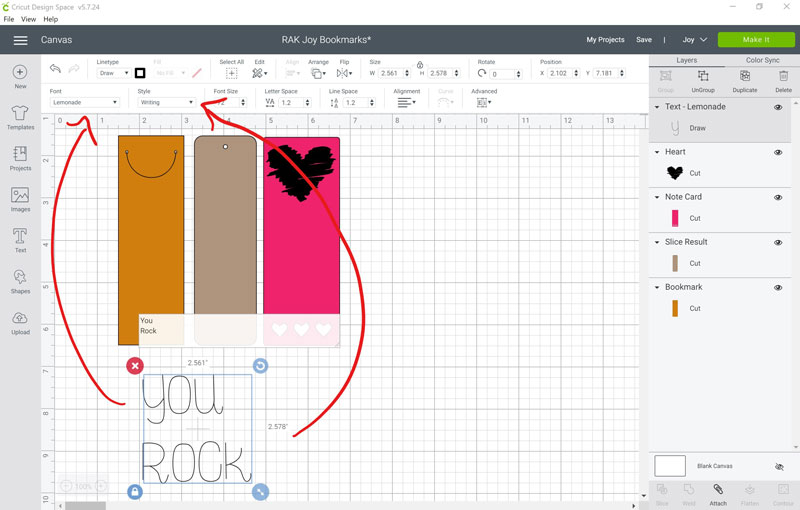Open the Style Writing dropdown
Screen dimensions: 800x510
(x=166, y=103)
